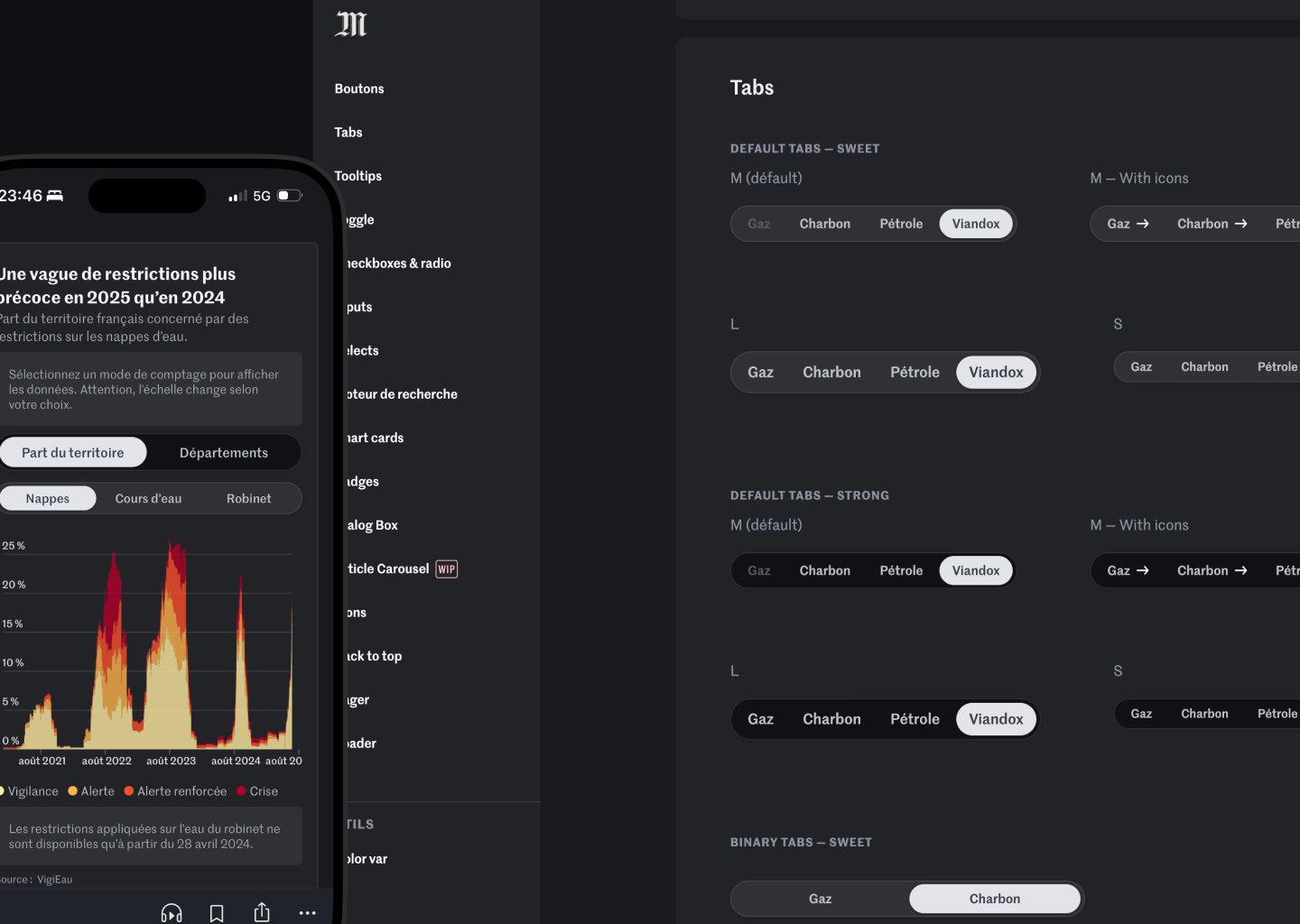Select Cours d'eau tab on phone
The image size is (1300, 924).
pyautogui.click(x=148, y=499)
